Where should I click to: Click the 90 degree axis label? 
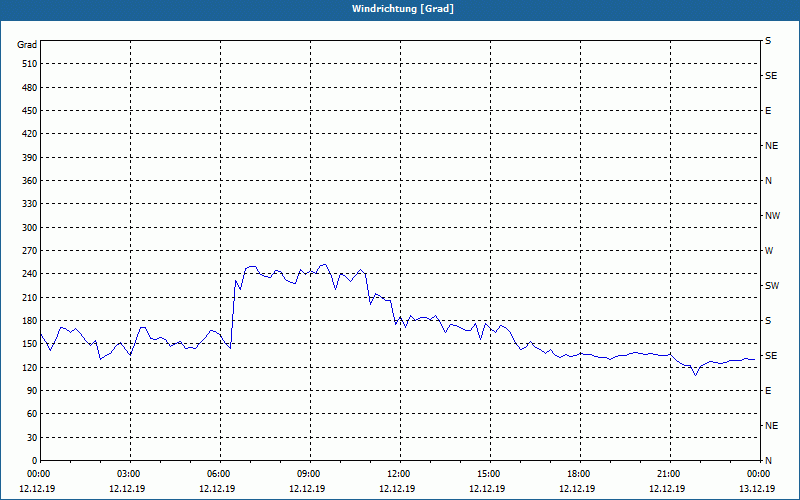point(32,391)
